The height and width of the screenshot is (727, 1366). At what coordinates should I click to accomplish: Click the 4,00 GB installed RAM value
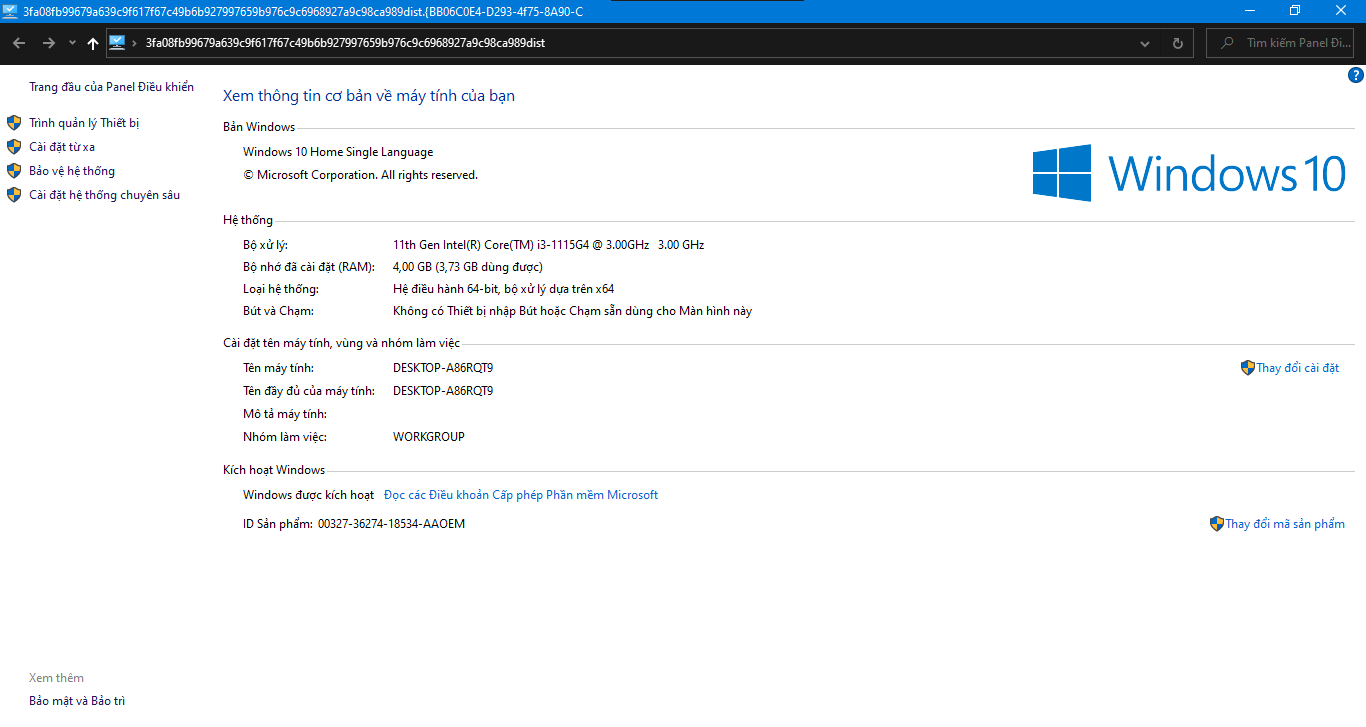click(468, 267)
